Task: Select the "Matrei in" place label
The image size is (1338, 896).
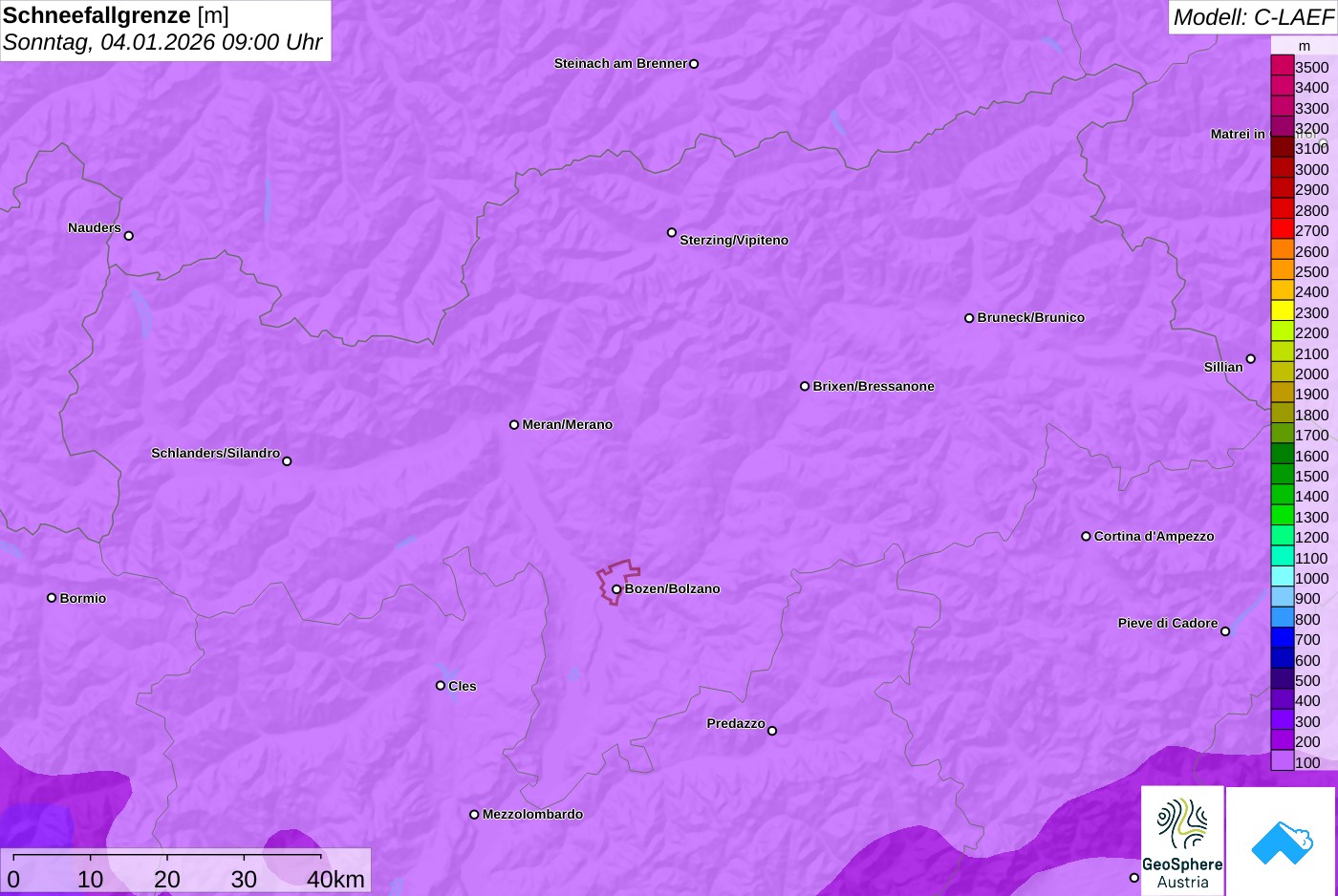Action: [1238, 135]
